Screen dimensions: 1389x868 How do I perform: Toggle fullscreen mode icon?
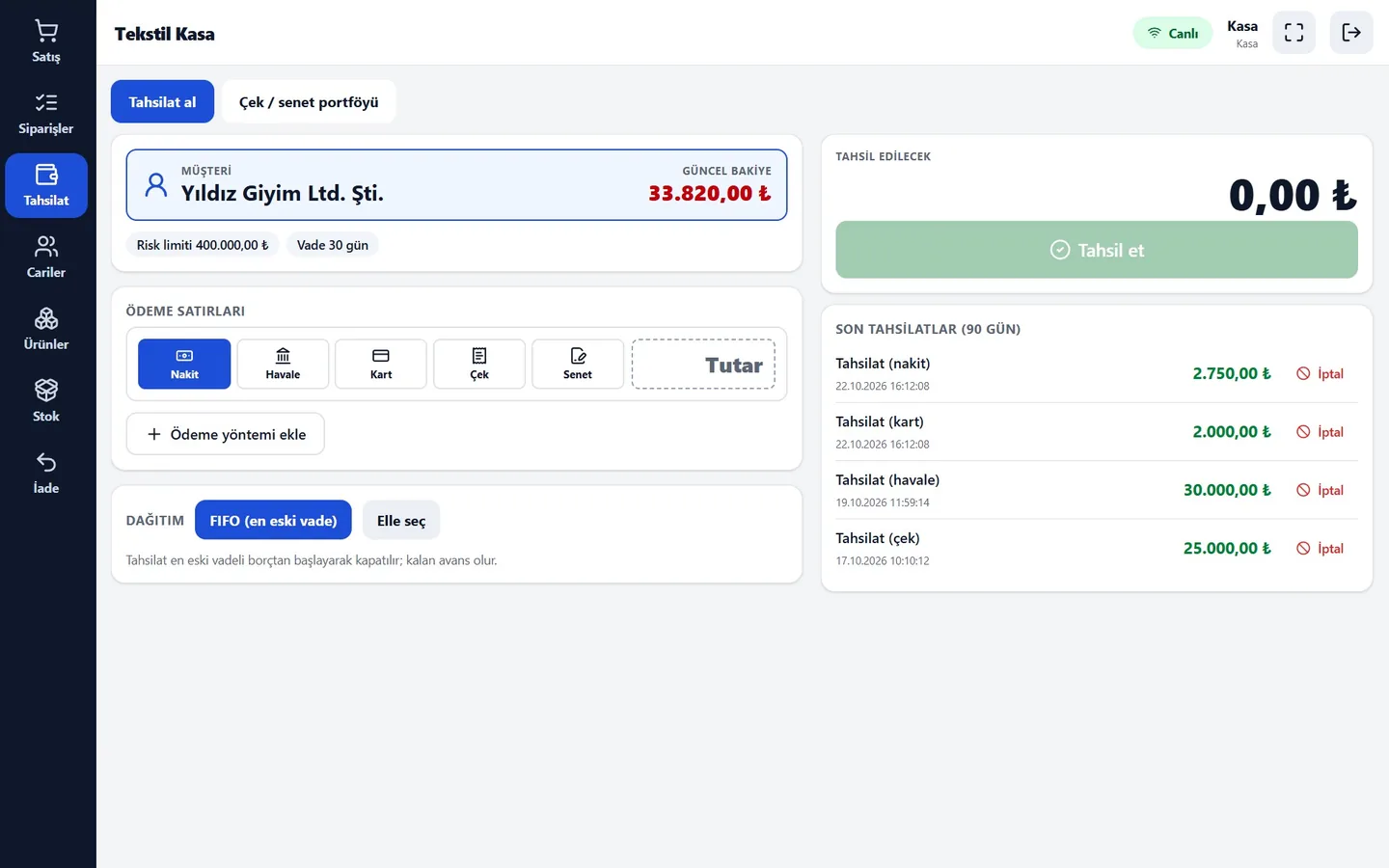1294,33
